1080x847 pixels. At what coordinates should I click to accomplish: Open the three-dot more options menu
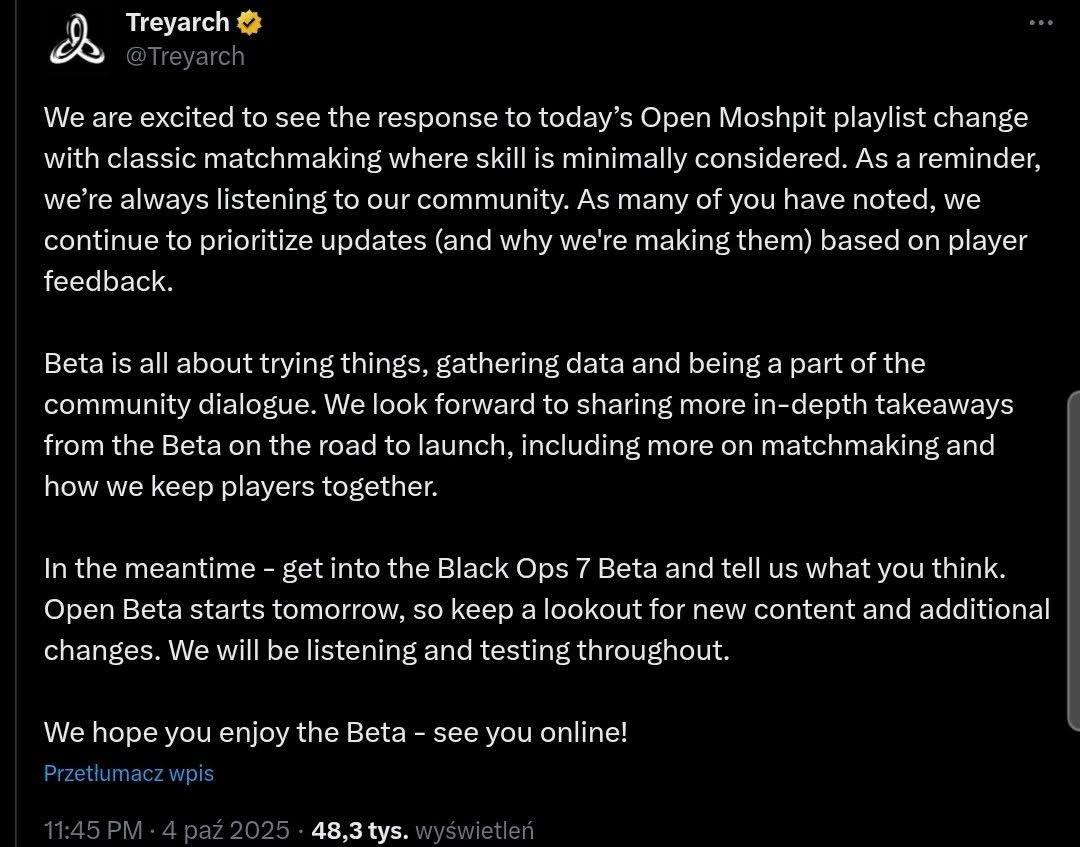coord(1041,23)
